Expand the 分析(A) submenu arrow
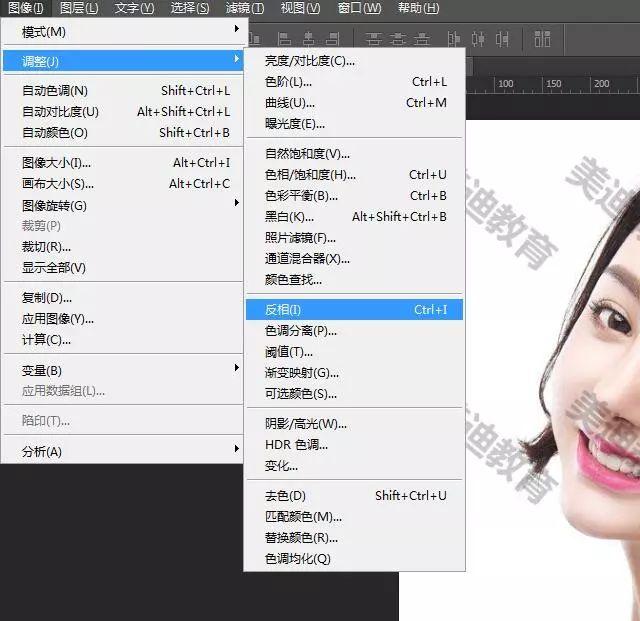Image resolution: width=640 pixels, height=621 pixels. [236, 448]
